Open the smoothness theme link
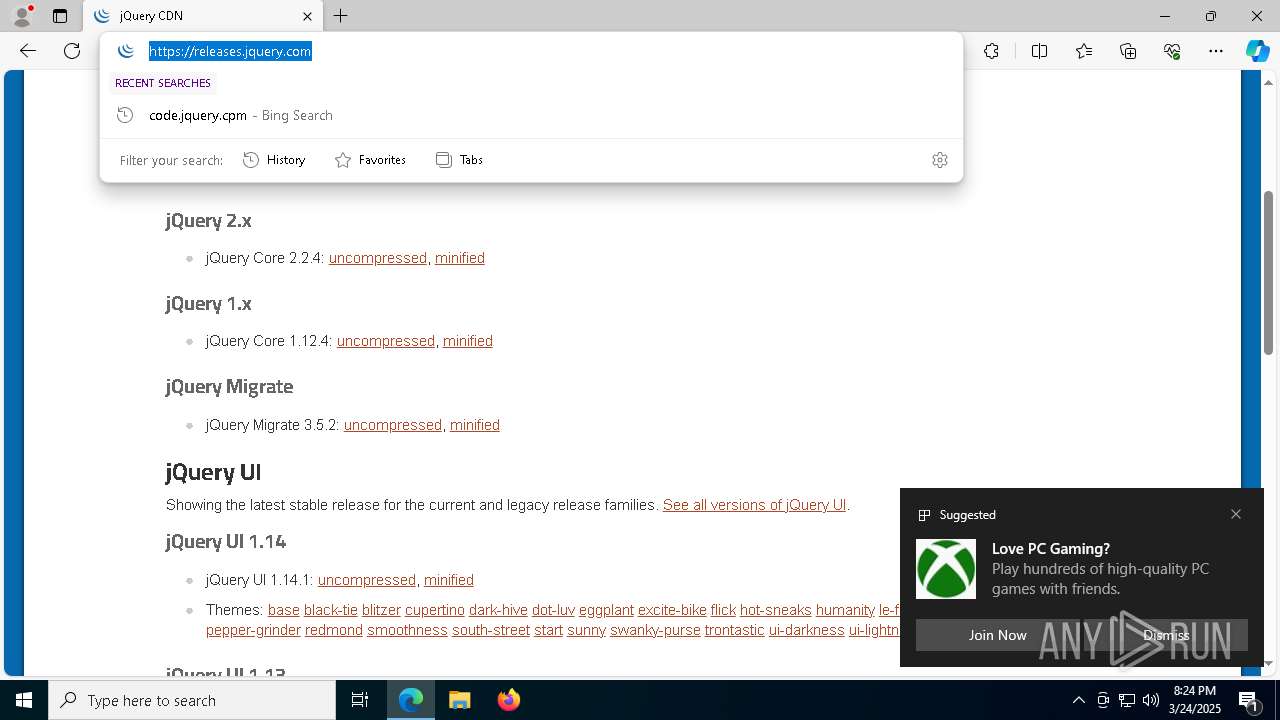Viewport: 1280px width, 720px height. [x=407, y=630]
